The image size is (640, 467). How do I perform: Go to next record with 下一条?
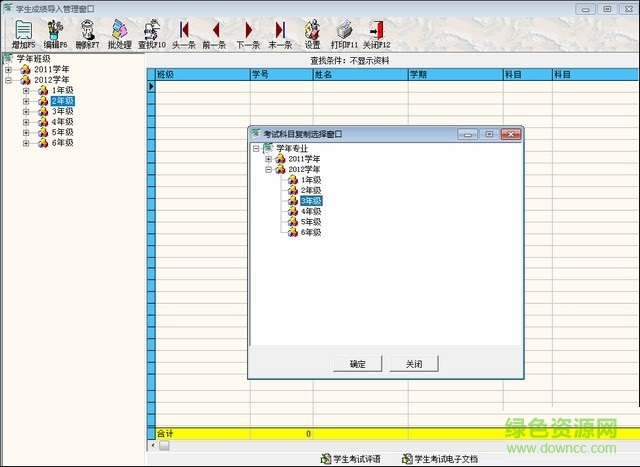(248, 33)
